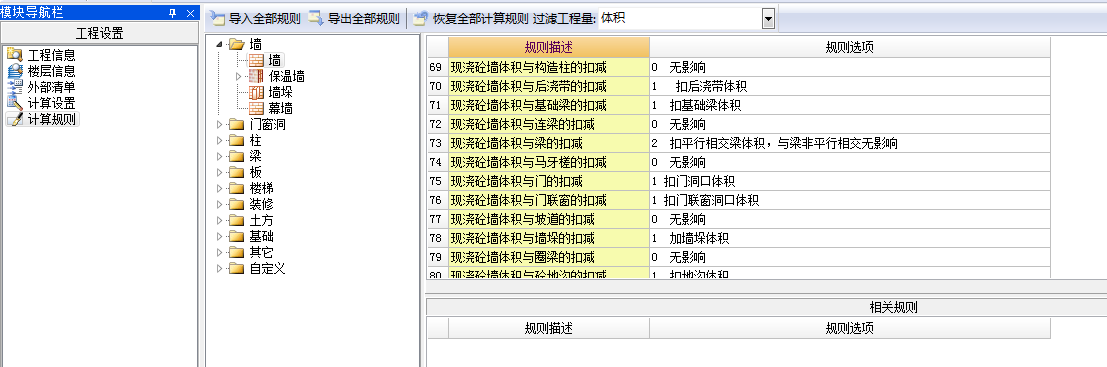This screenshot has height=367, width=1107.
Task: Collapse the top-level 墙 tree node
Action: pos(220,44)
